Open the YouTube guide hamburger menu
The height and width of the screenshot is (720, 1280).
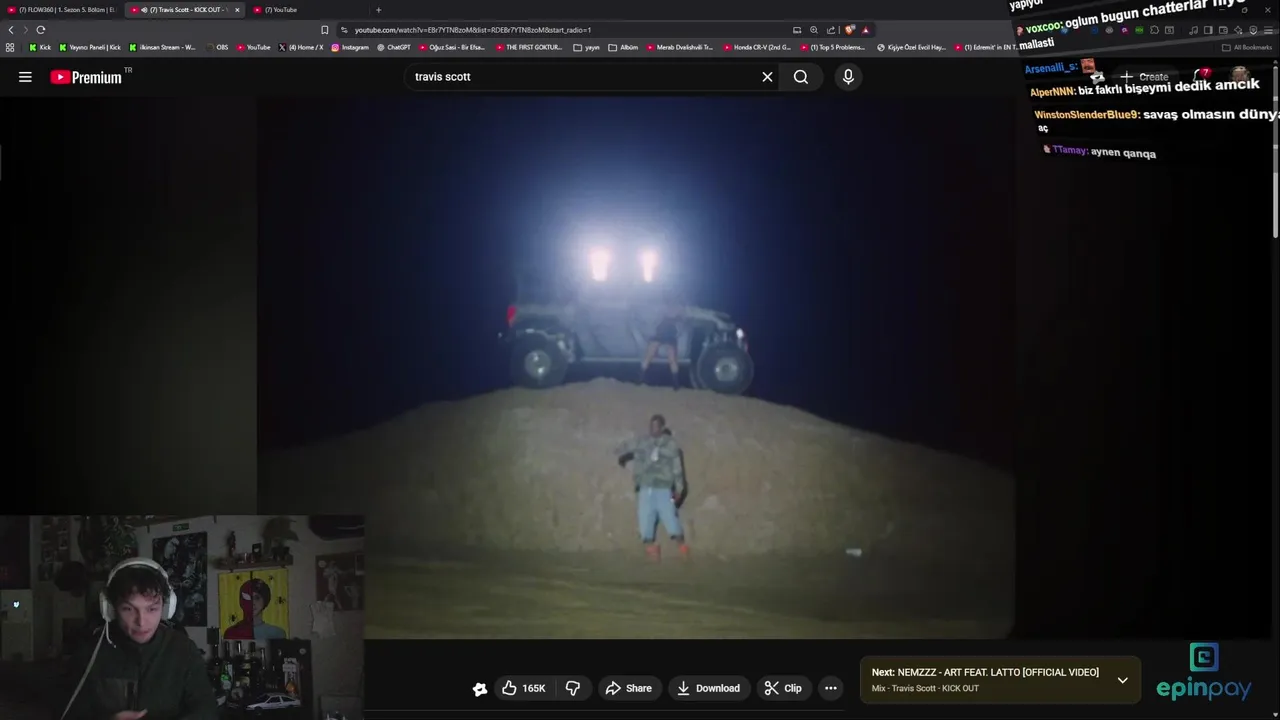(x=25, y=77)
